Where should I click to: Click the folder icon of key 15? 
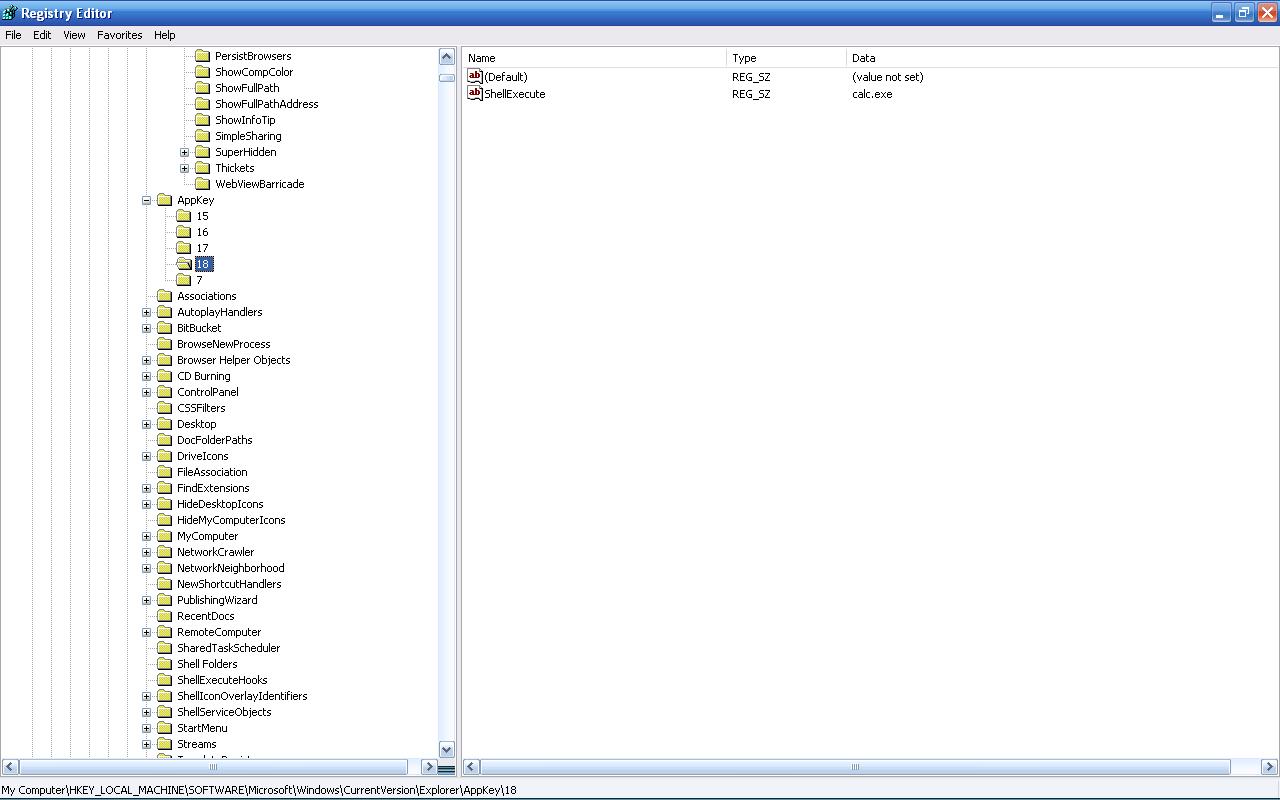point(184,216)
